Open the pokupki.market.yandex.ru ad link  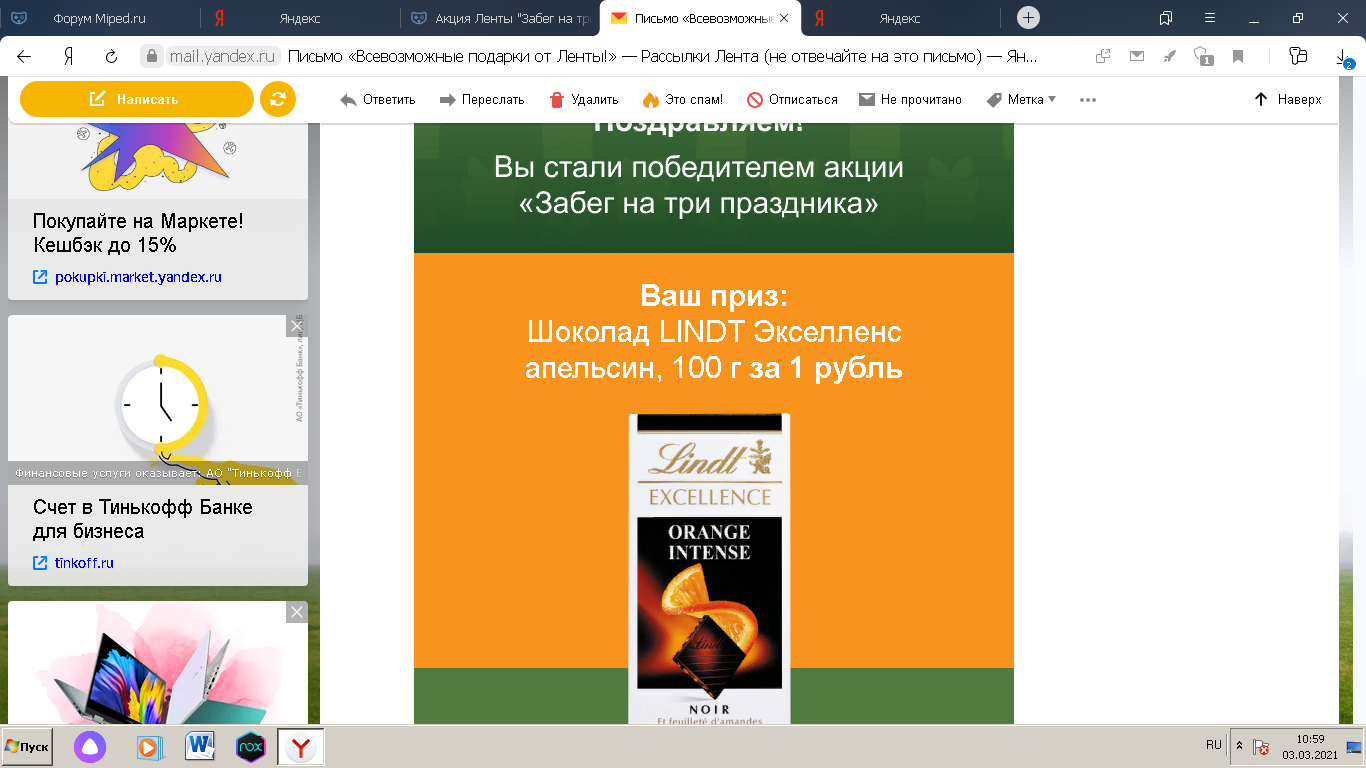[x=138, y=277]
